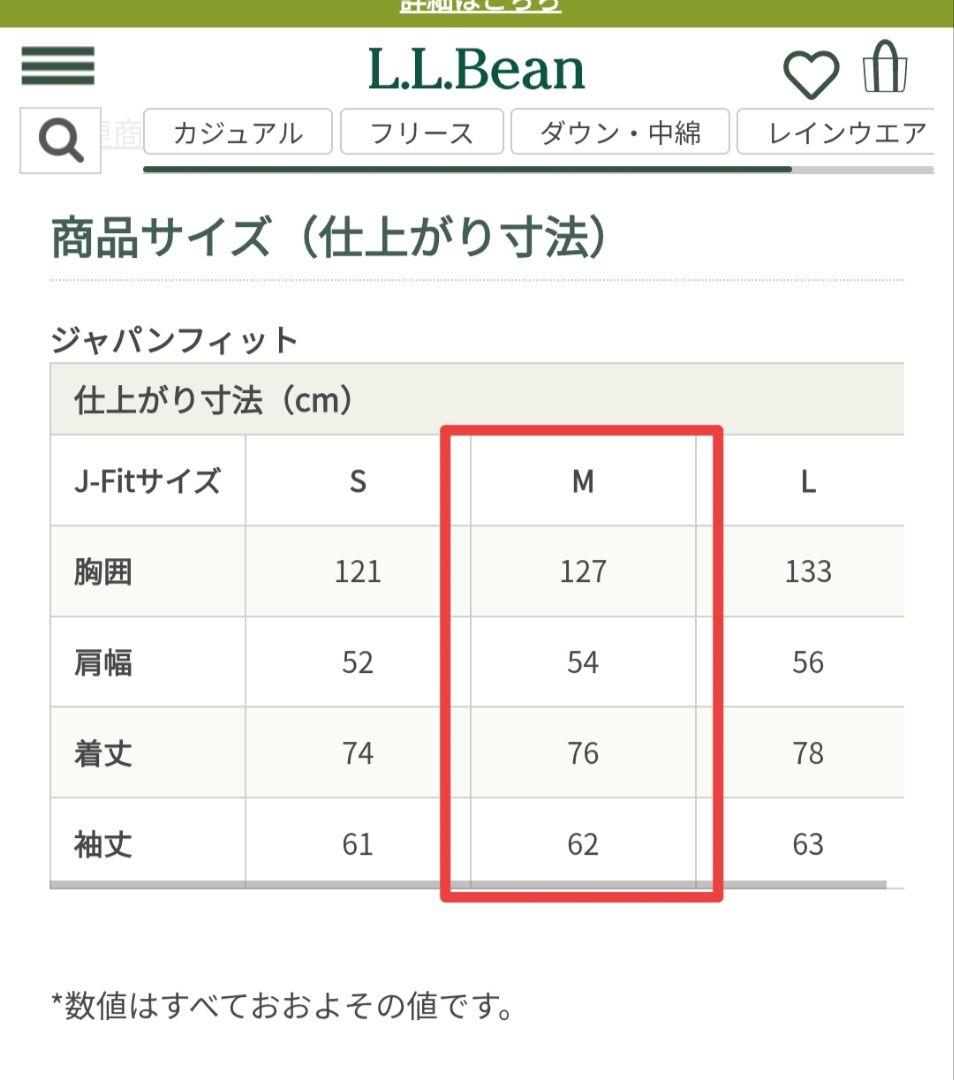
Task: Open the hamburger navigation menu
Action: click(x=58, y=68)
